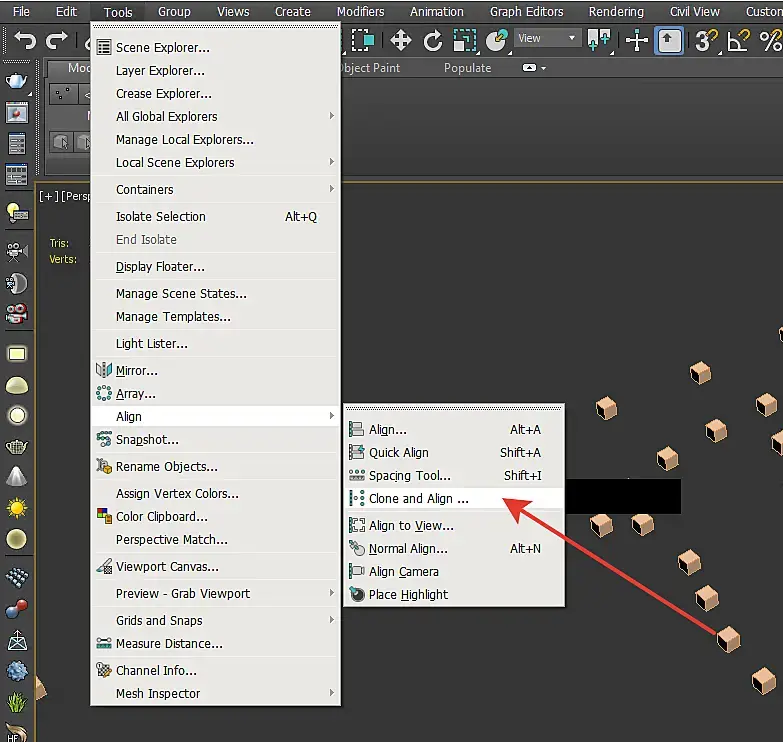Screen dimensions: 783x742
Task: Click the Measure Distance icon
Action: [x=104, y=643]
